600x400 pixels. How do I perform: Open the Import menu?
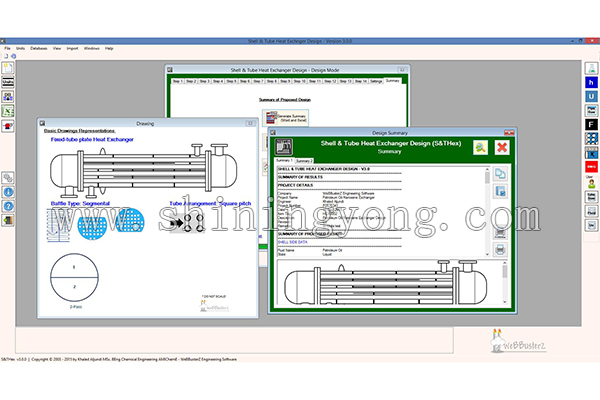[72, 48]
